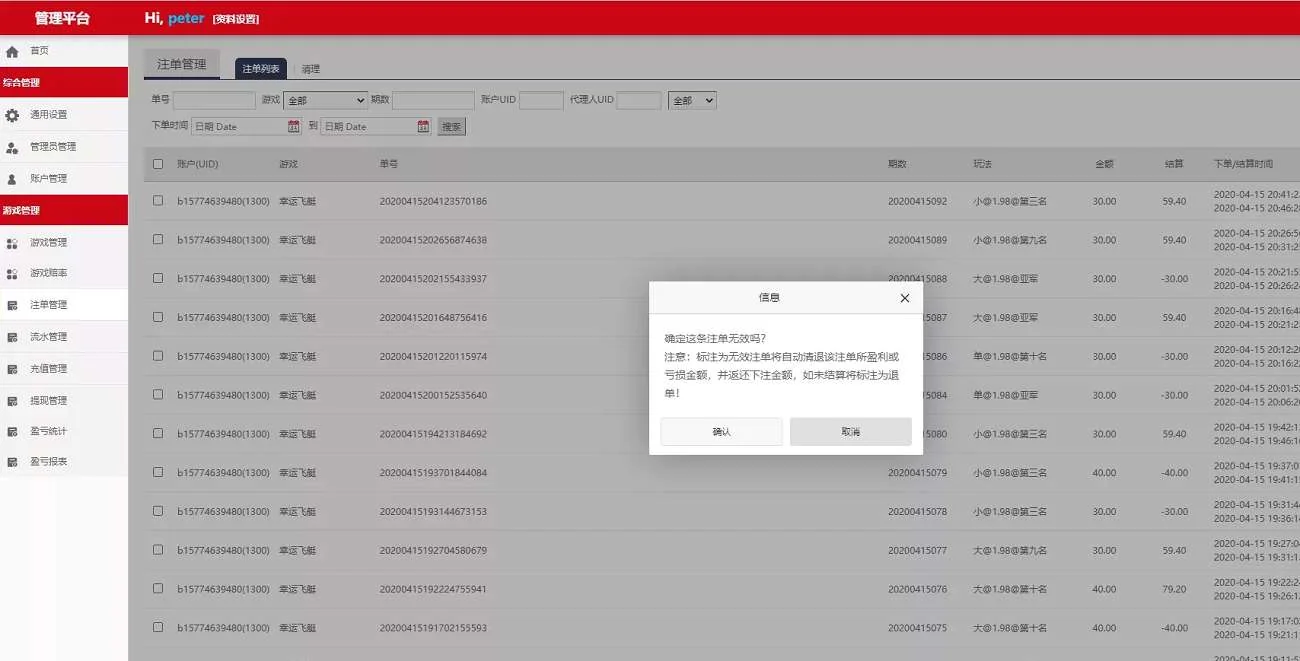Select 盈亏统计 from the sidebar
The image size is (1300, 661).
(14, 430)
